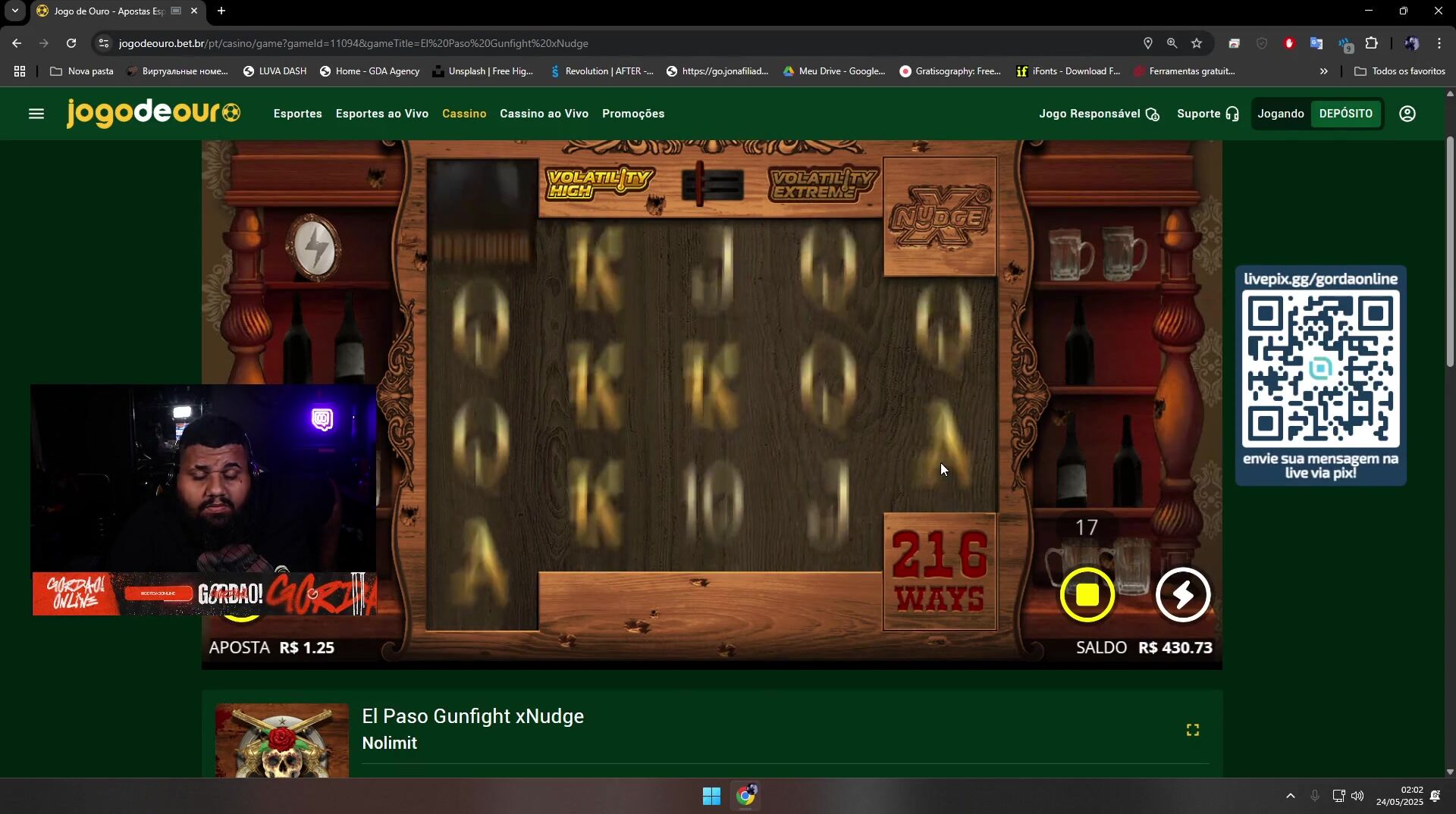This screenshot has width=1456, height=814.
Task: Activate the lightning turbo spin button
Action: pos(1183,595)
